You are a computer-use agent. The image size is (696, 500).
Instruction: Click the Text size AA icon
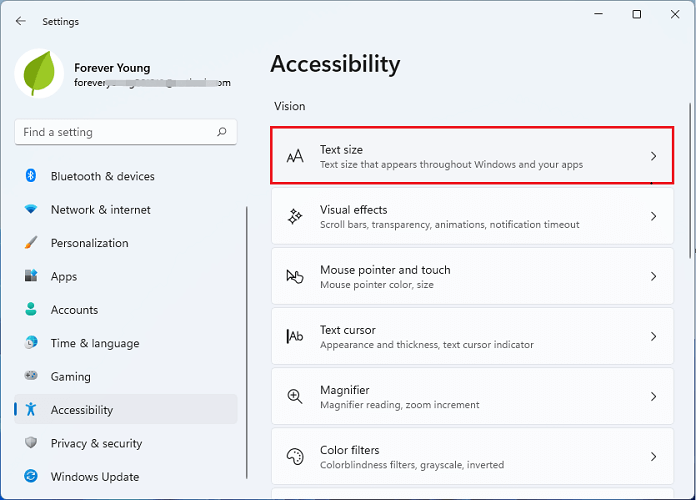pos(295,156)
